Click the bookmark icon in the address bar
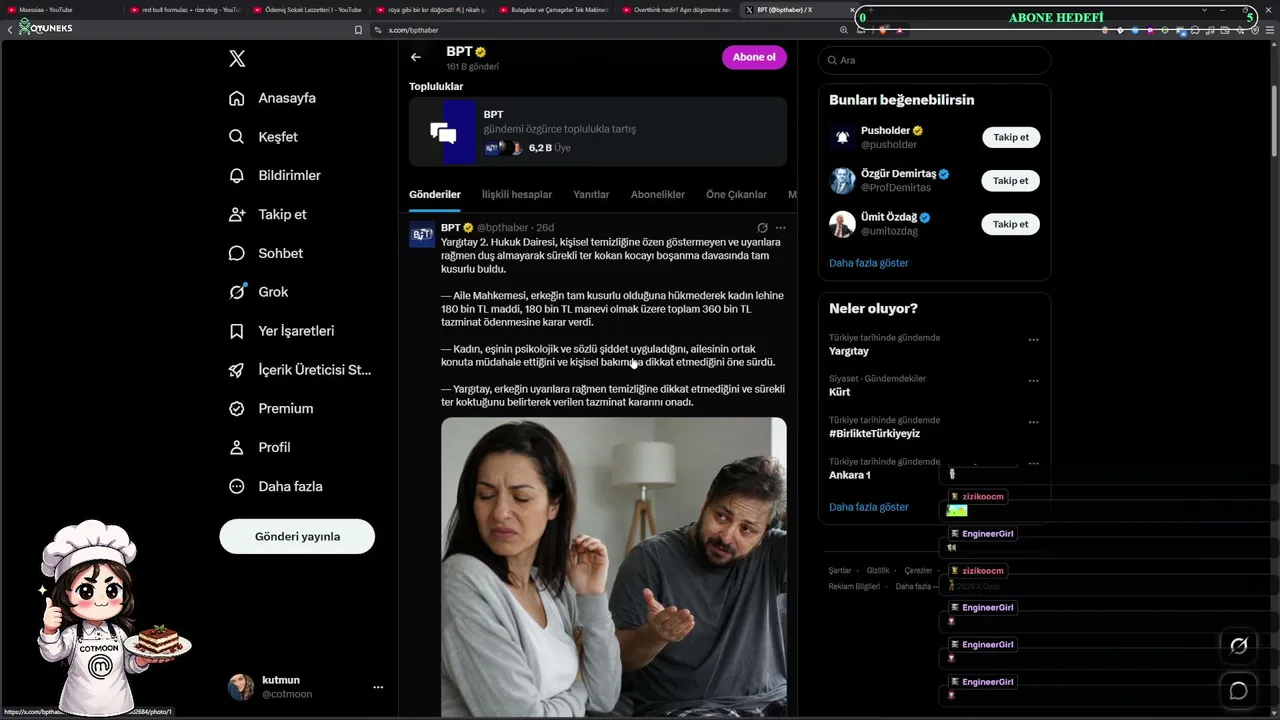1280x720 pixels. [358, 30]
